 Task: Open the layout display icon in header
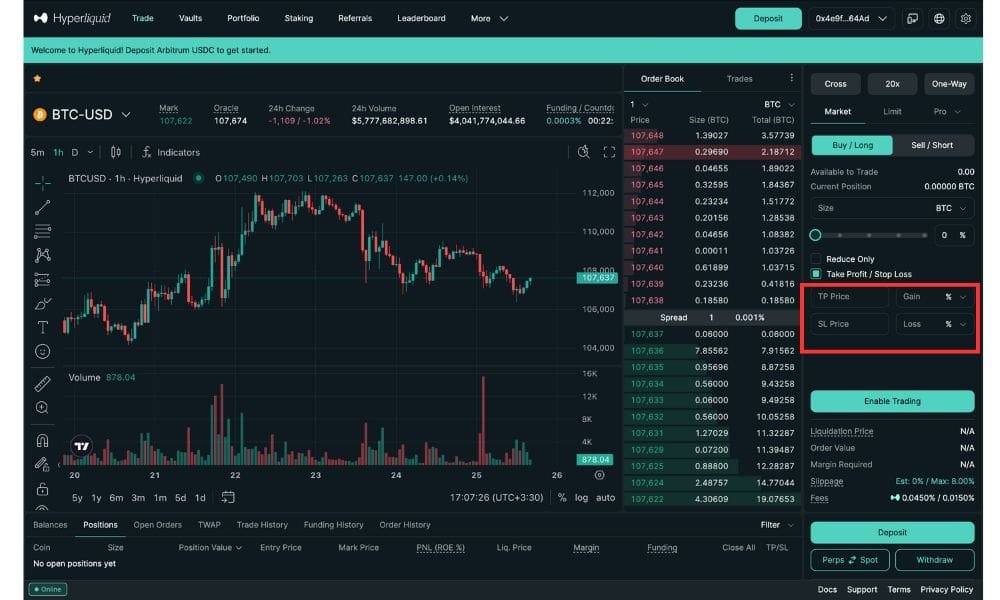(913, 18)
